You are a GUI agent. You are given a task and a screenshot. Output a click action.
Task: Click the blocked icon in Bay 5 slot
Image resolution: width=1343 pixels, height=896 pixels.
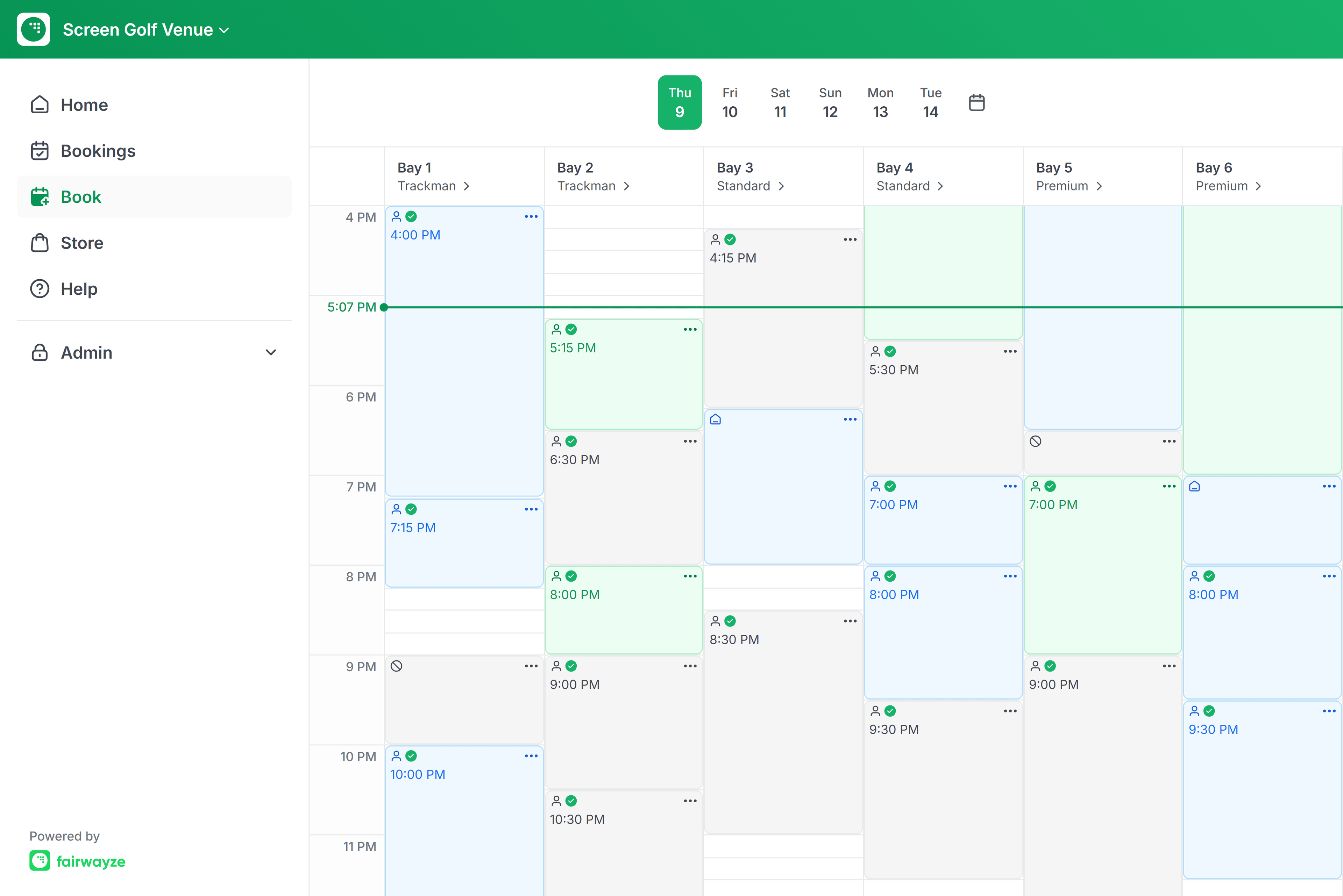[x=1036, y=441]
